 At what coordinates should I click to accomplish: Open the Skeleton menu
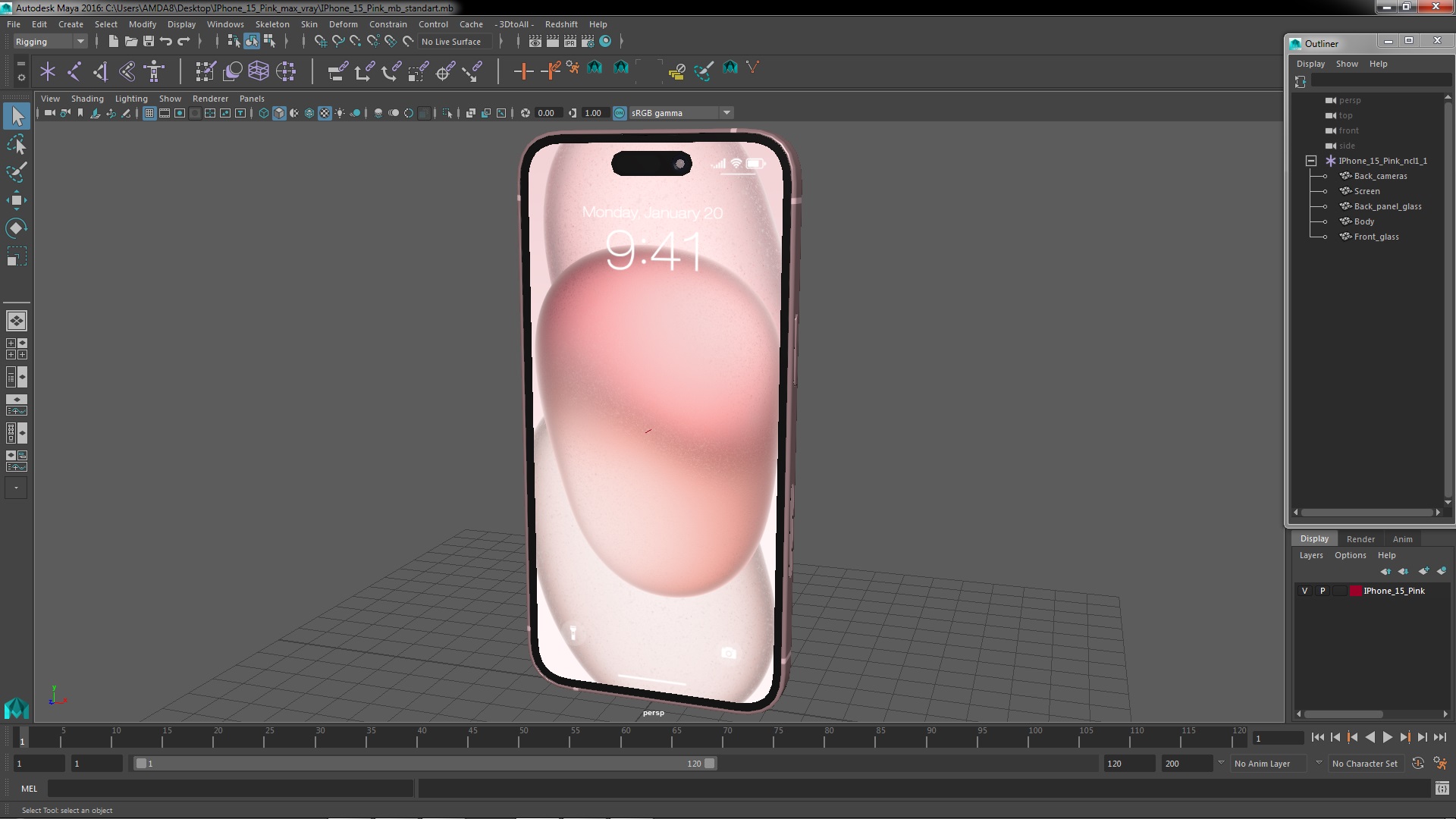[x=271, y=24]
